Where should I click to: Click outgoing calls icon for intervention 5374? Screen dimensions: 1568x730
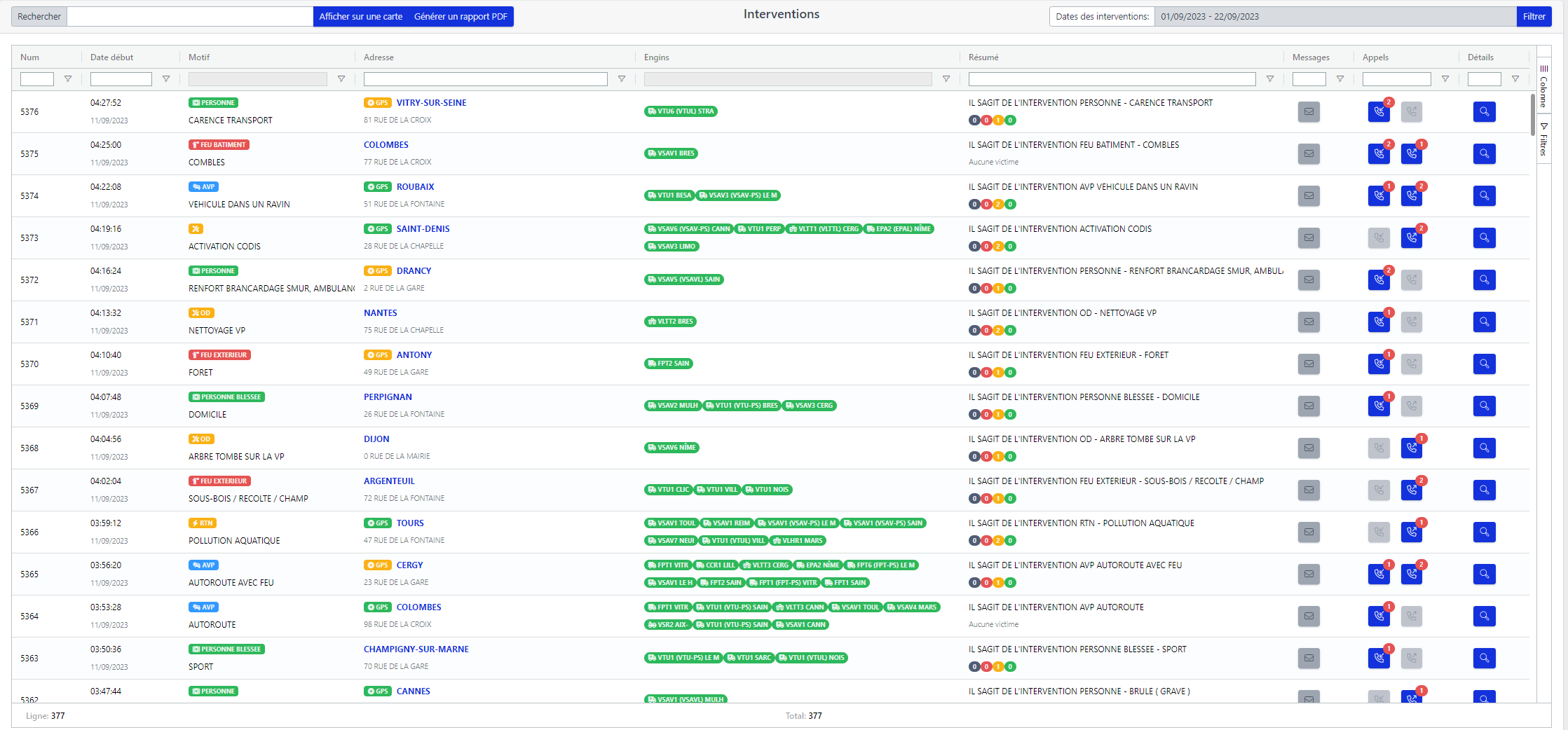pos(1411,195)
